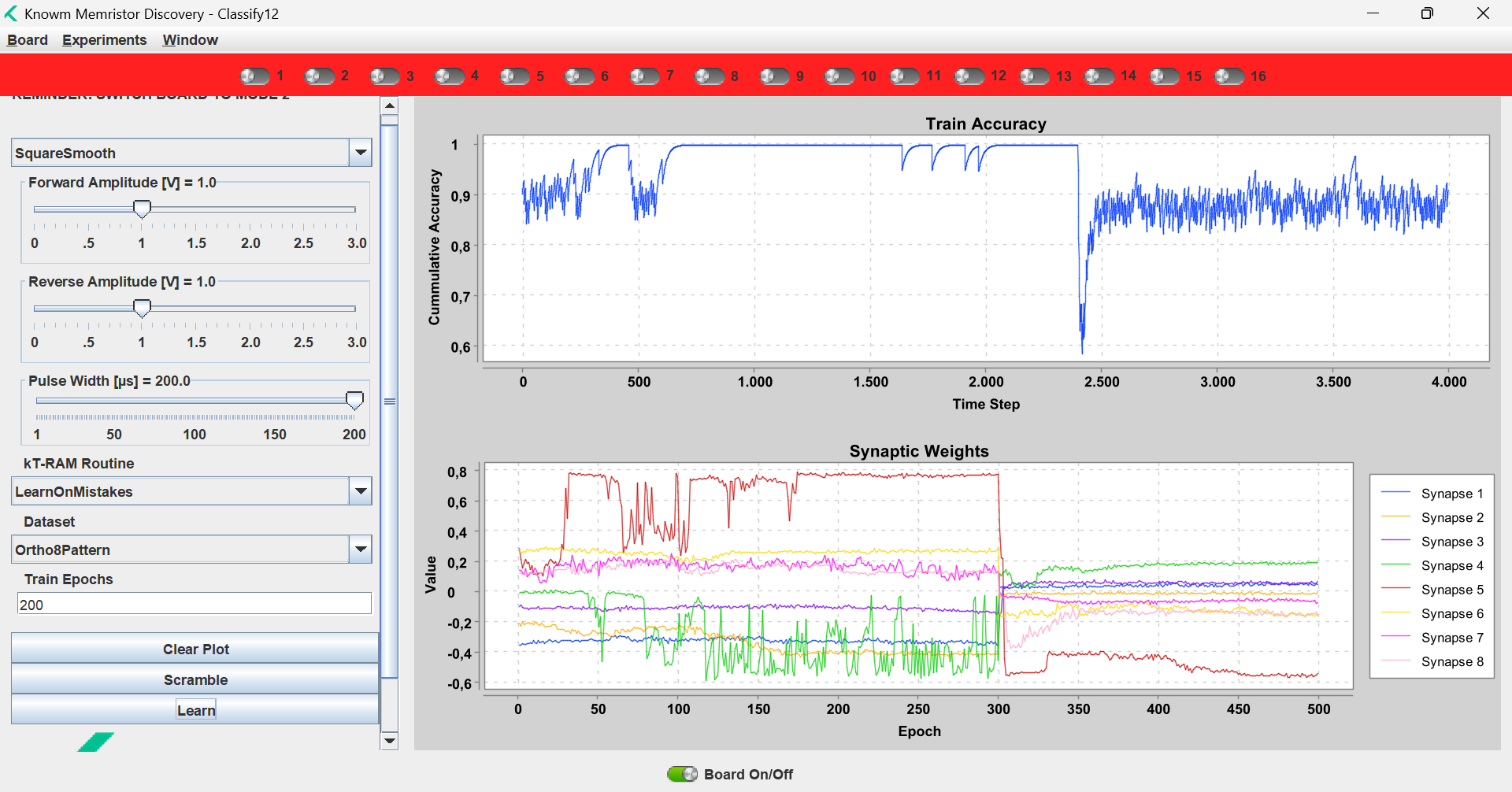This screenshot has height=792, width=1512.
Task: Toggle memristor switch 2
Action: (x=319, y=76)
